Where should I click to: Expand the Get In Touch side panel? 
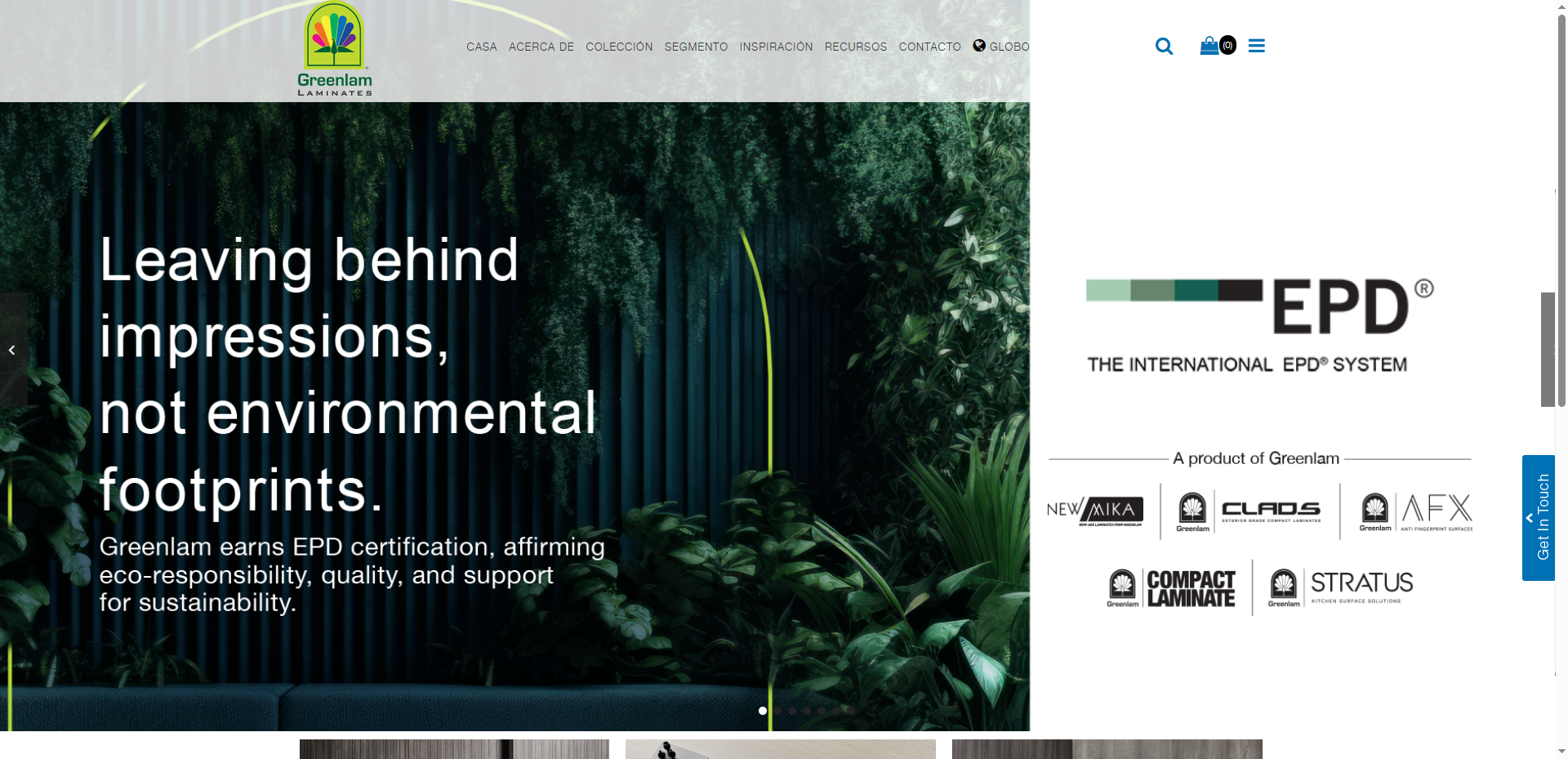1539,518
